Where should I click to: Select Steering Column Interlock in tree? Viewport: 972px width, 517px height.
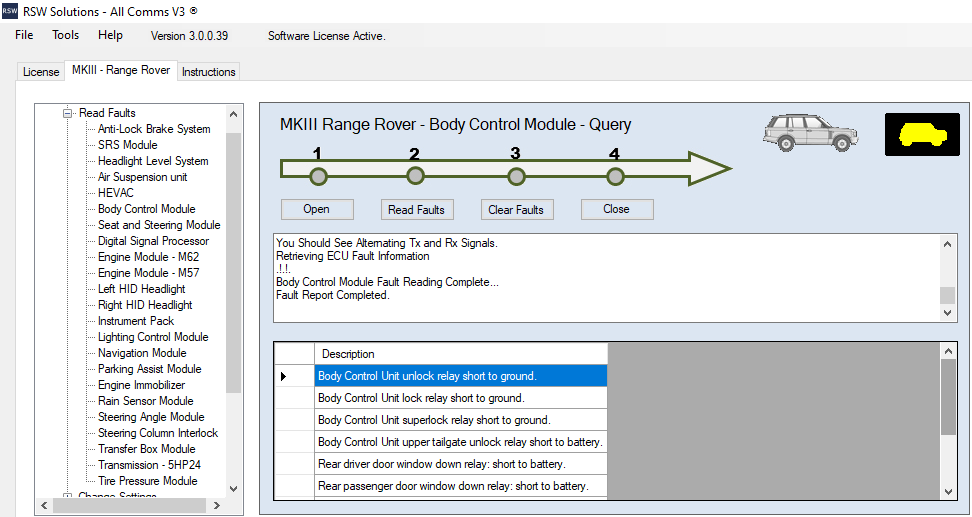pyautogui.click(x=158, y=433)
